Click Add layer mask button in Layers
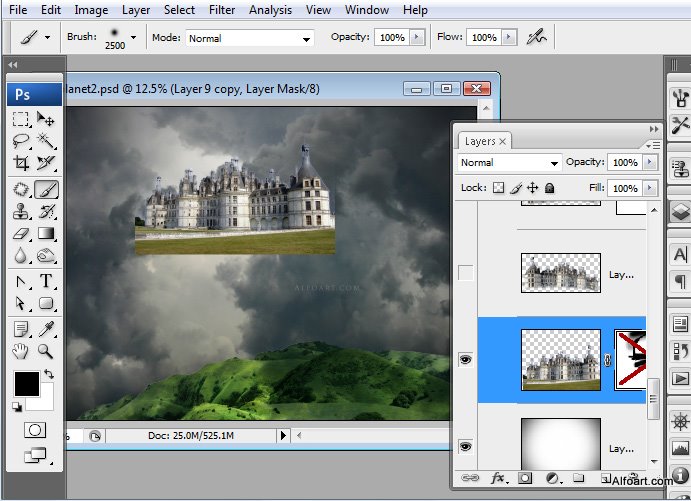 pos(526,479)
